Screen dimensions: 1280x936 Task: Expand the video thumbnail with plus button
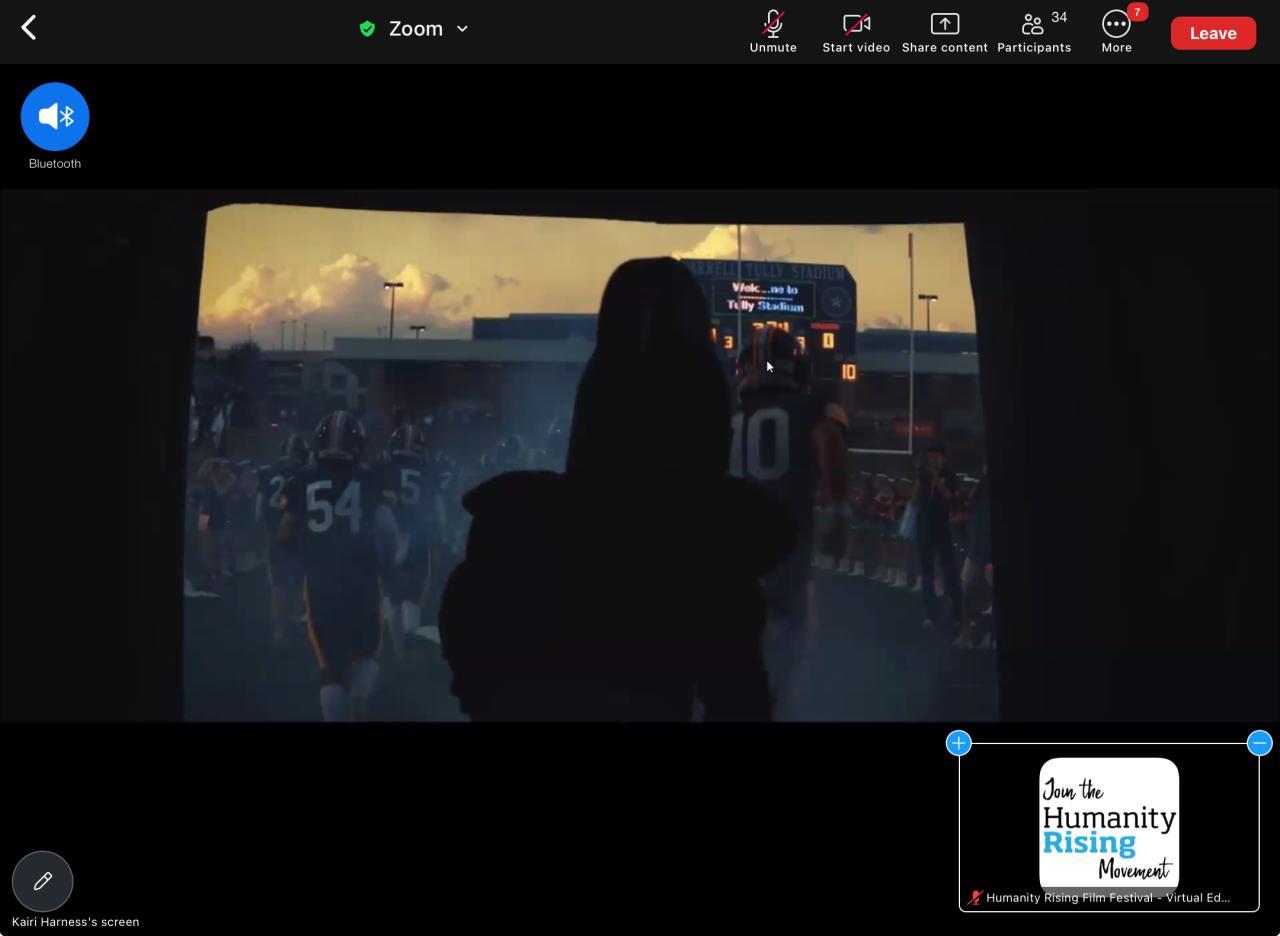(x=958, y=743)
